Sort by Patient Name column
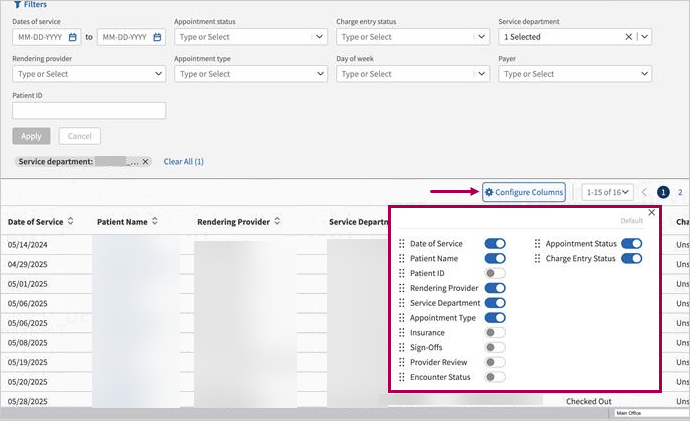Image resolution: width=690 pixels, height=421 pixels. tap(155, 222)
